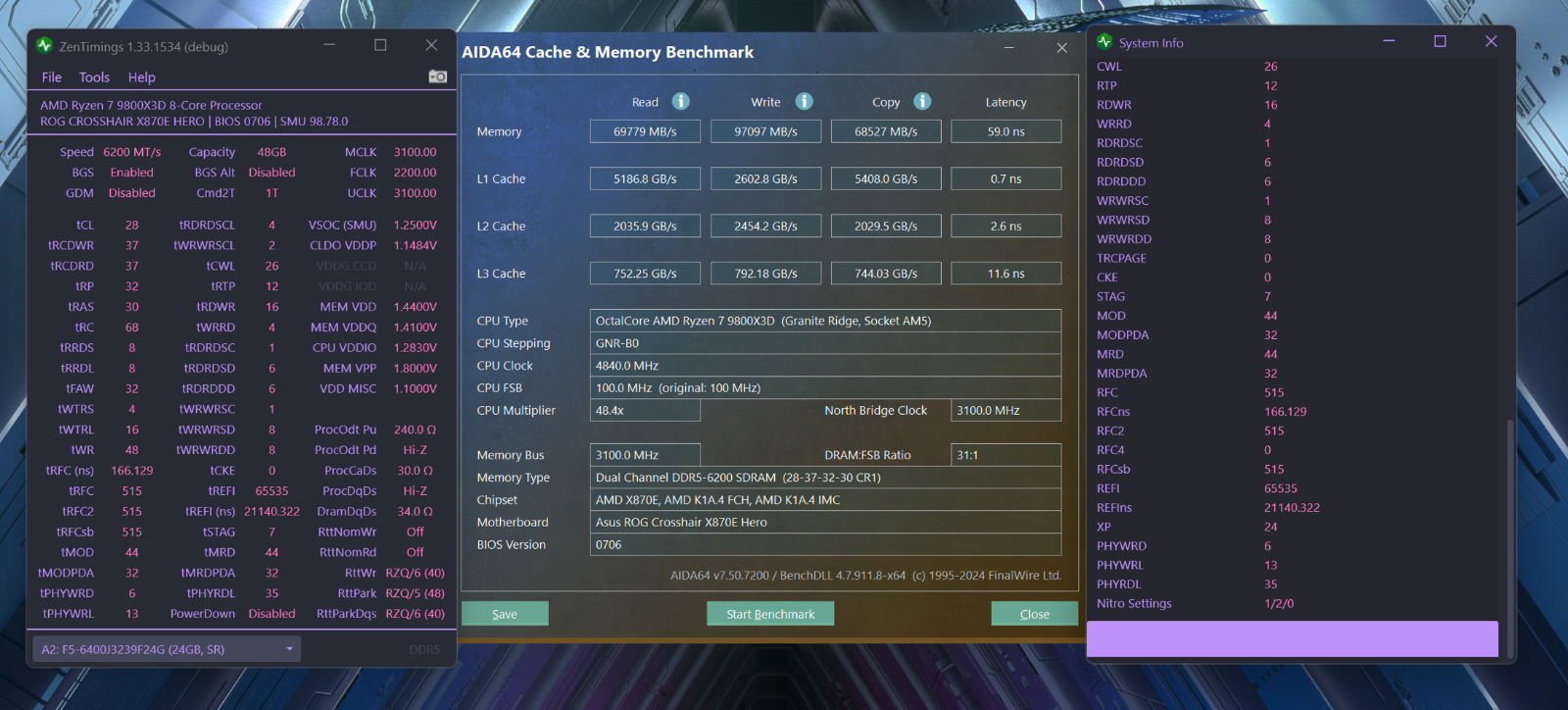Image resolution: width=1568 pixels, height=710 pixels.
Task: Click the RttPark value RZQ/5 (48)
Action: (x=416, y=593)
